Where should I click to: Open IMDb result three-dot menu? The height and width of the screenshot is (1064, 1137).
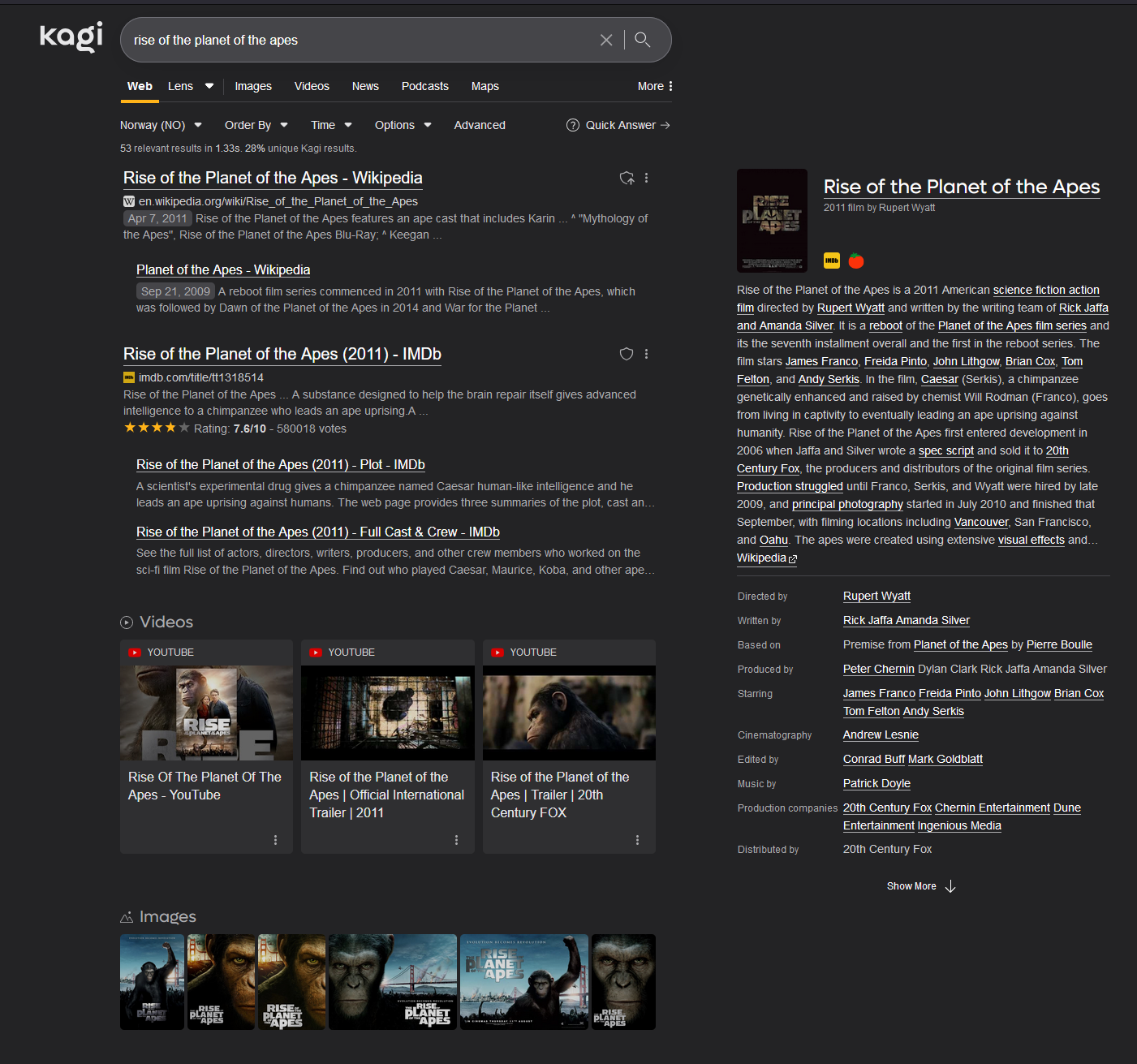coord(646,354)
